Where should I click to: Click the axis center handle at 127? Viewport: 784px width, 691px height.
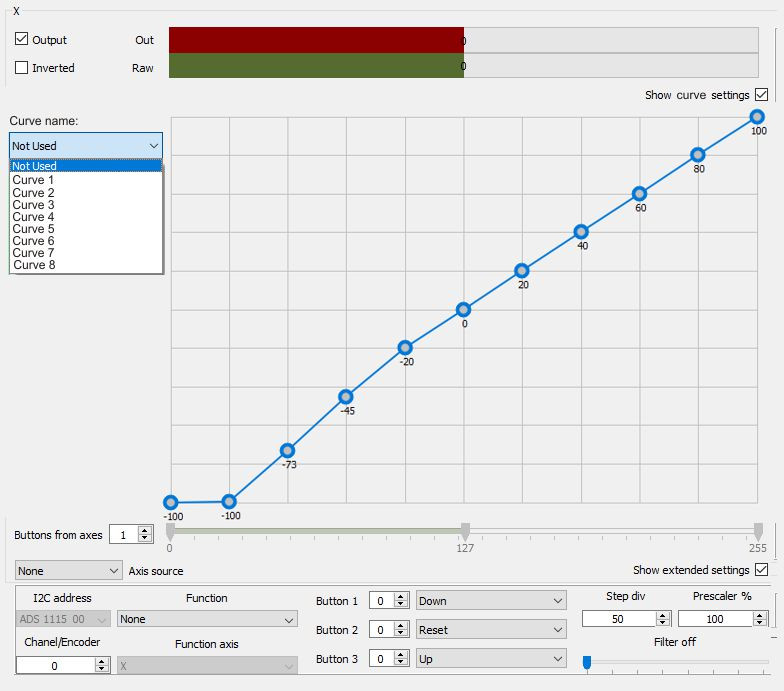pyautogui.click(x=466, y=531)
